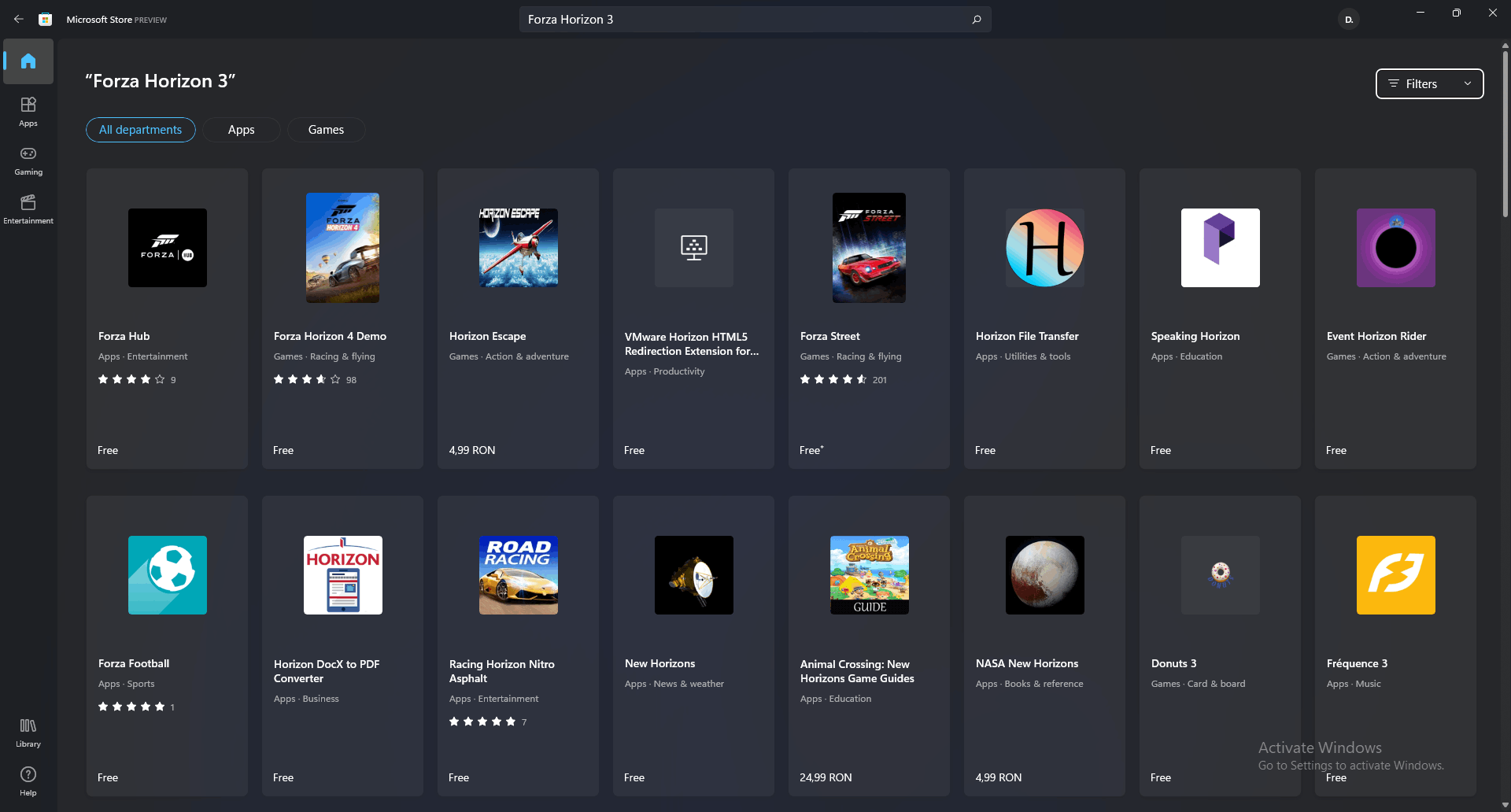Click the Racing Horizon Nitro Asphalt title
Image resolution: width=1511 pixels, height=812 pixels.
pos(502,671)
